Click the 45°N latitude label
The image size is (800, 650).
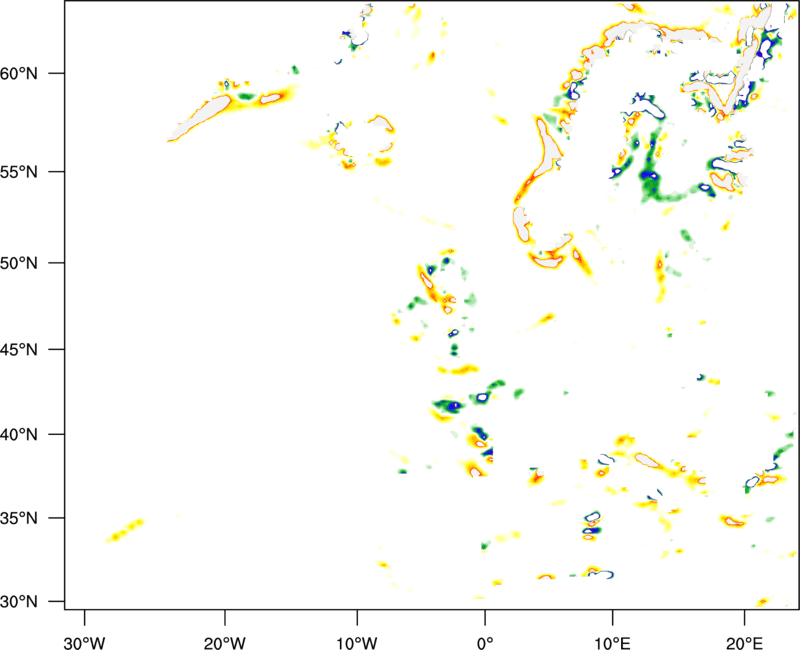(x=19, y=349)
